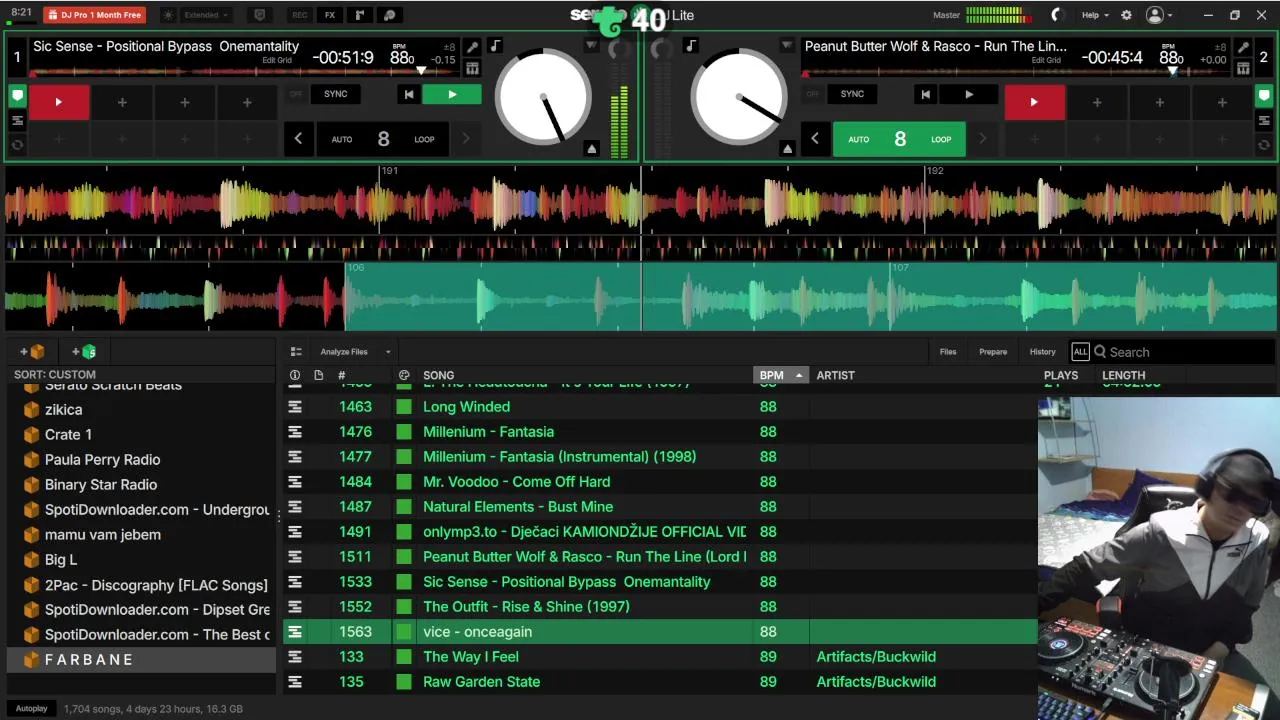The width and height of the screenshot is (1280, 720).
Task: Toggle SYNC on deck 2
Action: click(852, 94)
